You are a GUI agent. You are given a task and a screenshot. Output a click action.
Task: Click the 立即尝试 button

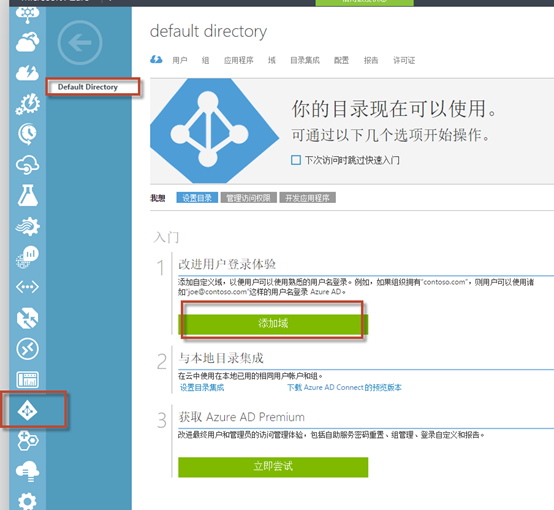(273, 467)
